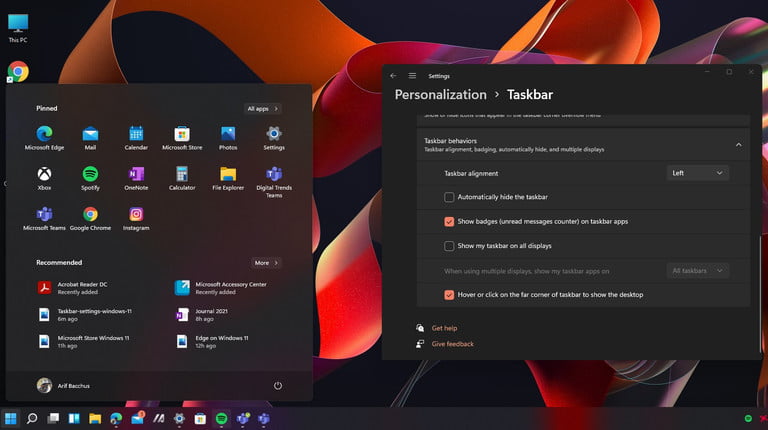Open the Microsoft Teams pinned app
768x430 pixels.
pyautogui.click(x=45, y=218)
